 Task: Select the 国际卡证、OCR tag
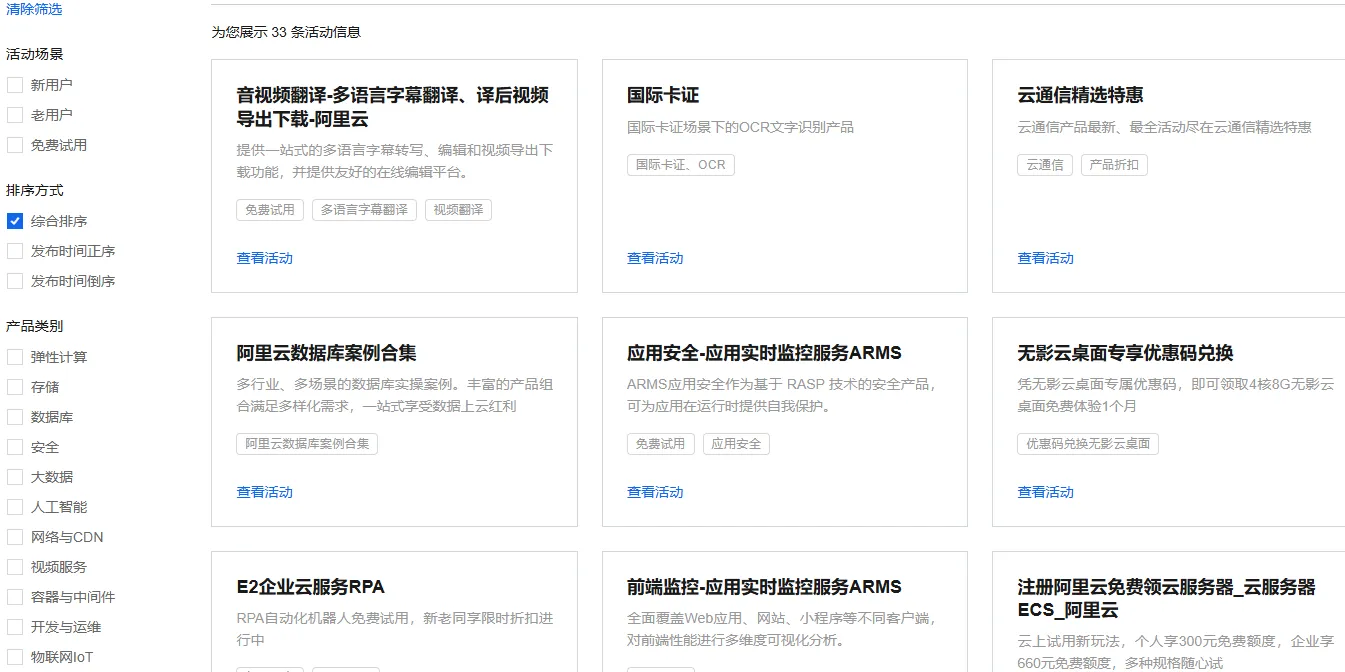(x=681, y=164)
